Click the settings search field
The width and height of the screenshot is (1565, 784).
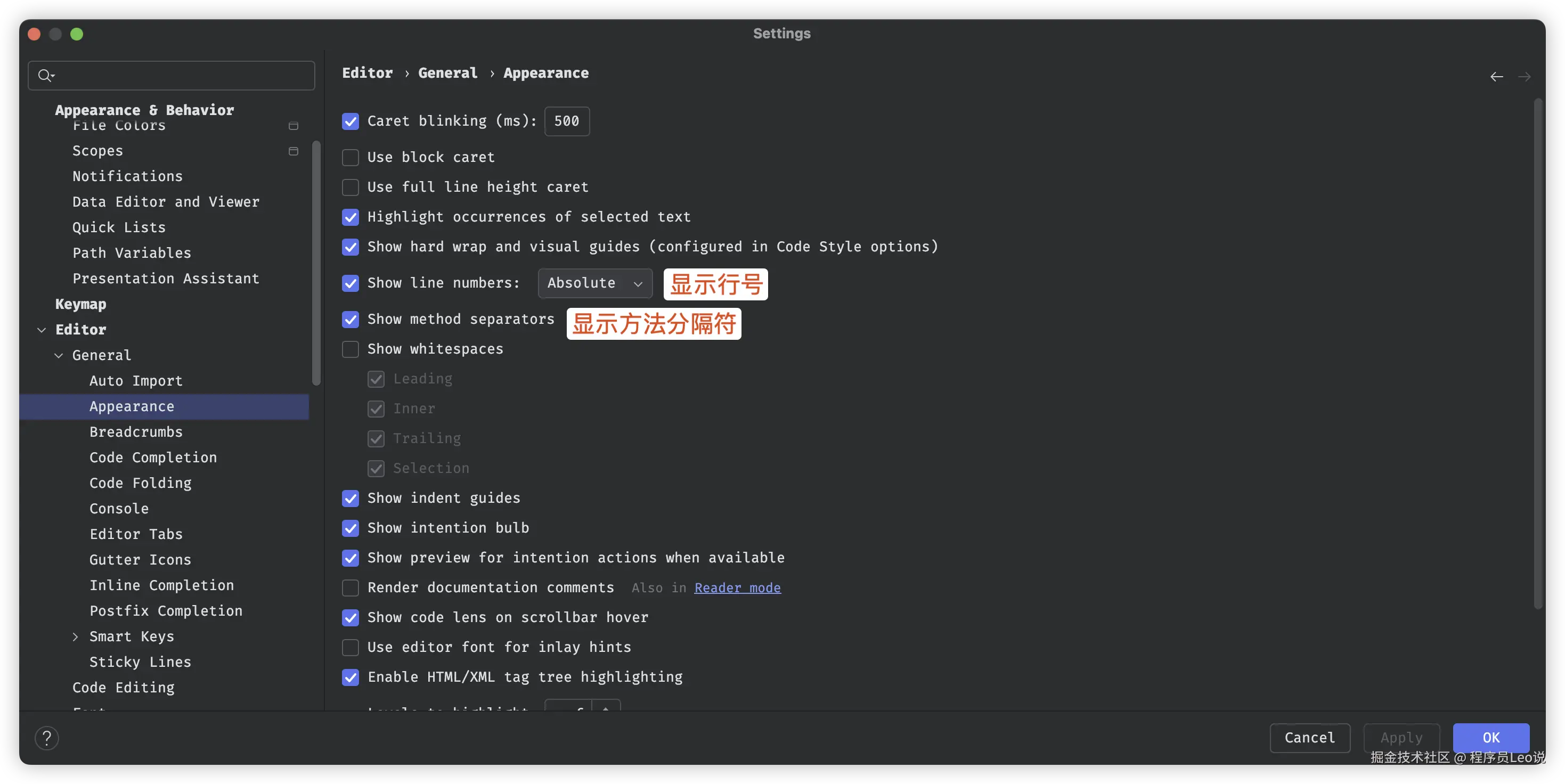click(172, 75)
